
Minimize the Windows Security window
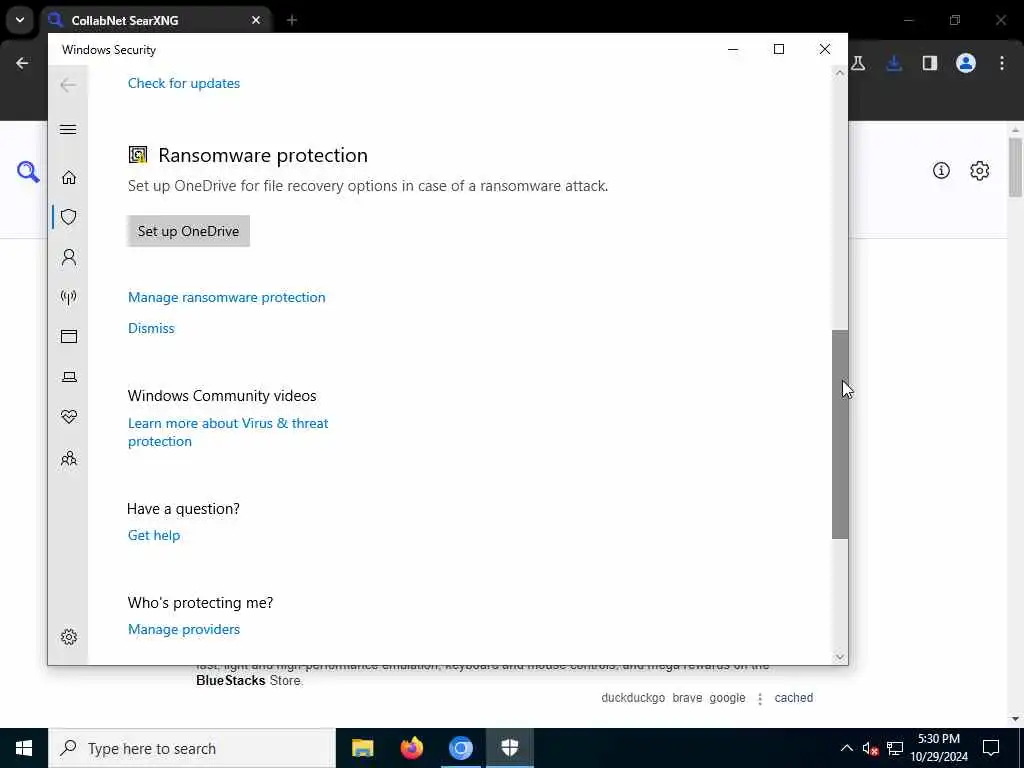click(733, 49)
